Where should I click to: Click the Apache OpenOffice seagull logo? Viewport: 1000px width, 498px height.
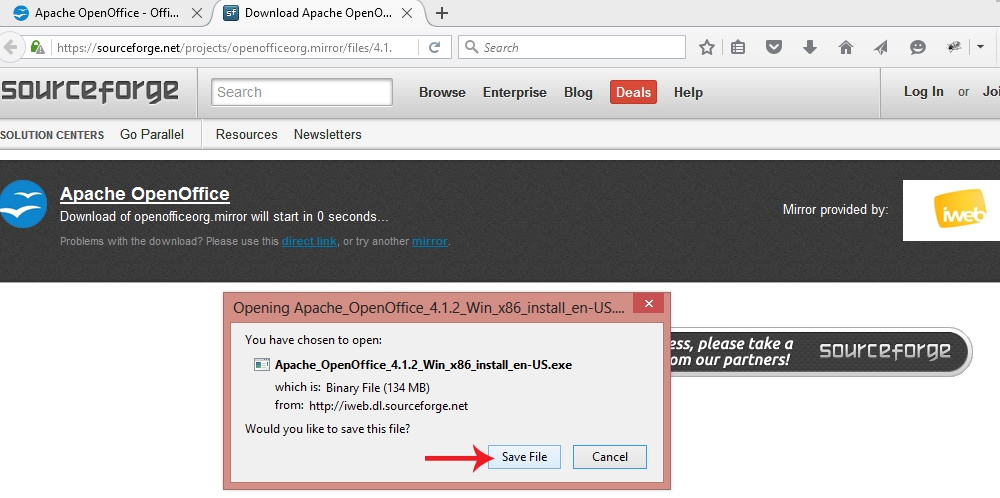click(23, 204)
